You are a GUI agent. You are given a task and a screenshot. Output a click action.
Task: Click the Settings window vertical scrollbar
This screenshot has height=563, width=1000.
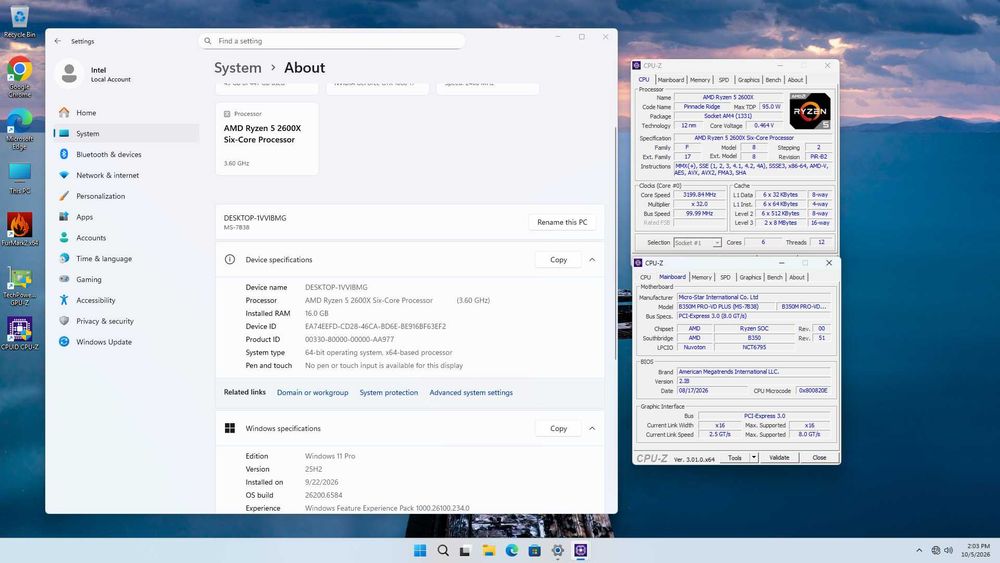tap(615, 242)
